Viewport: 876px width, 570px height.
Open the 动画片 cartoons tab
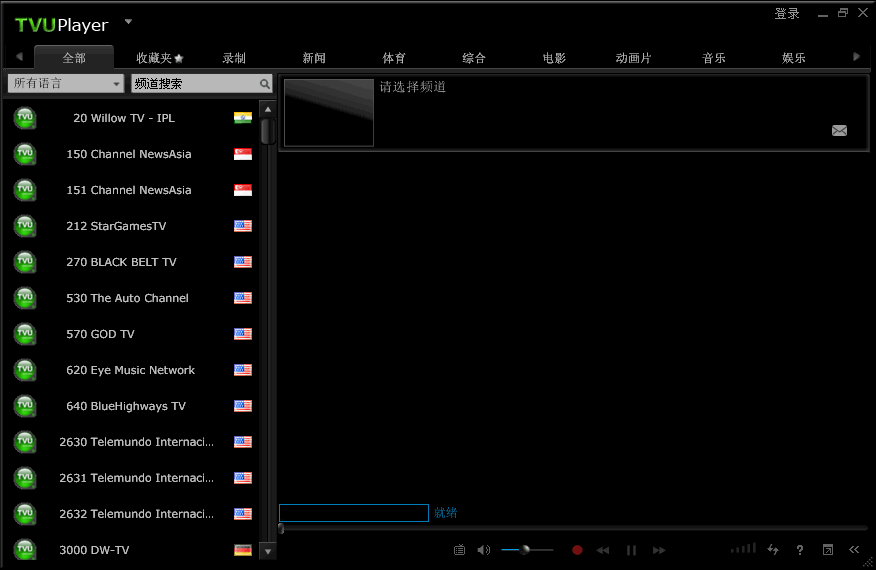click(634, 58)
